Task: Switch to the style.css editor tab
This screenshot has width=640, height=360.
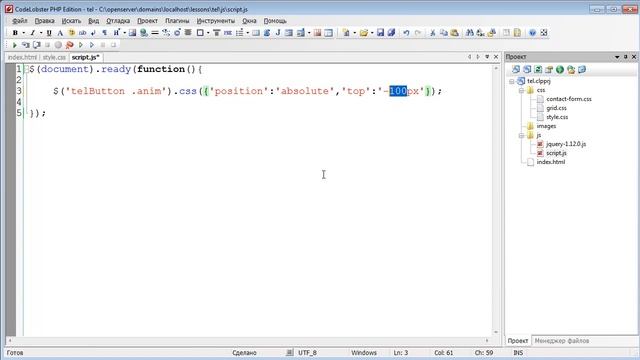Action: coord(54,58)
